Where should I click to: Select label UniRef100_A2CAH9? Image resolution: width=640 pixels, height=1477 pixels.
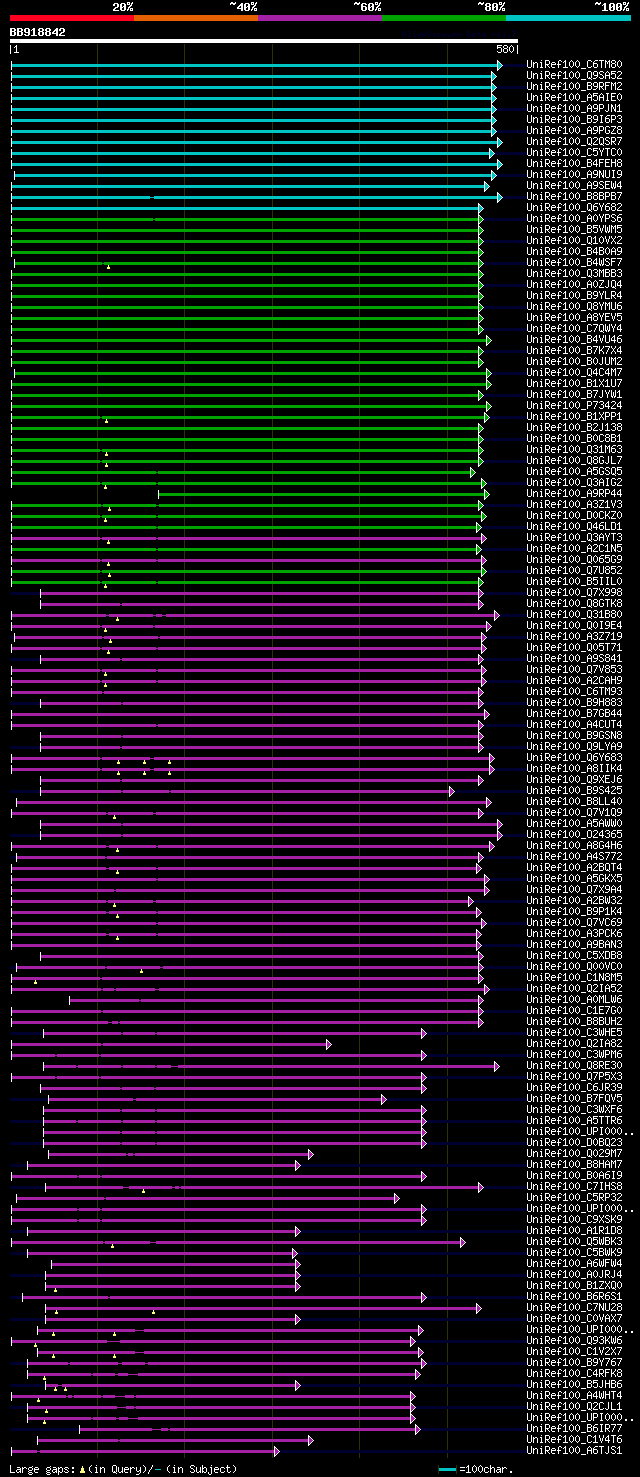click(574, 681)
